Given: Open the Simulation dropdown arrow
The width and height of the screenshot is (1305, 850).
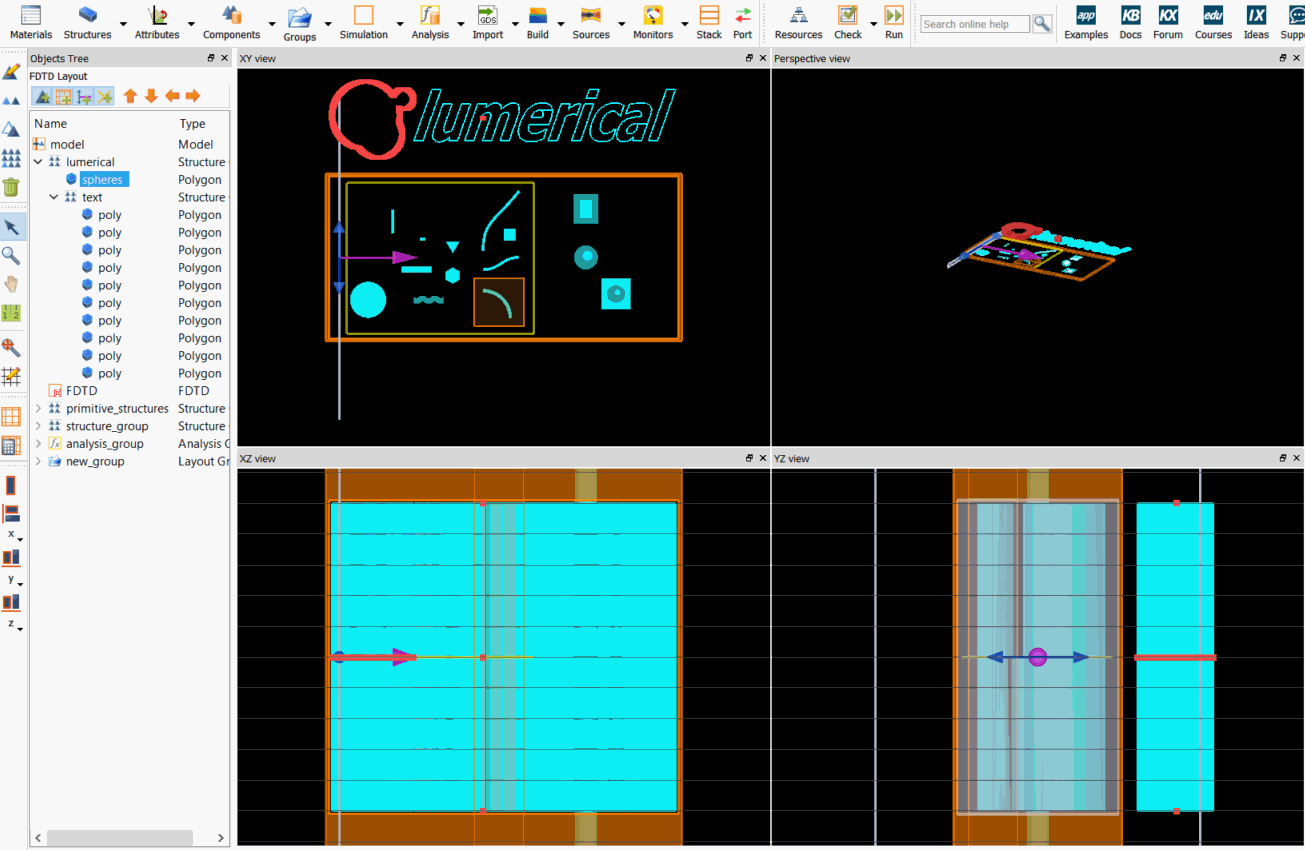Looking at the screenshot, I should coord(399,23).
